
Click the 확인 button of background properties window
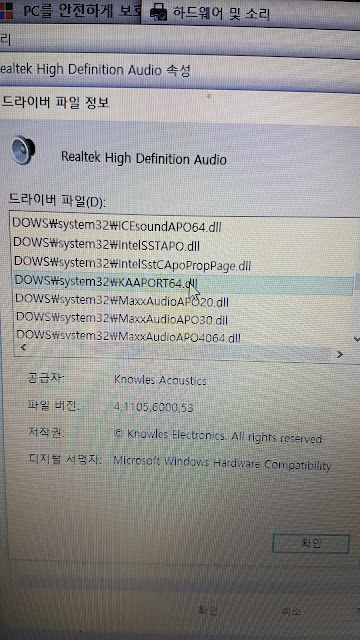click(208, 610)
